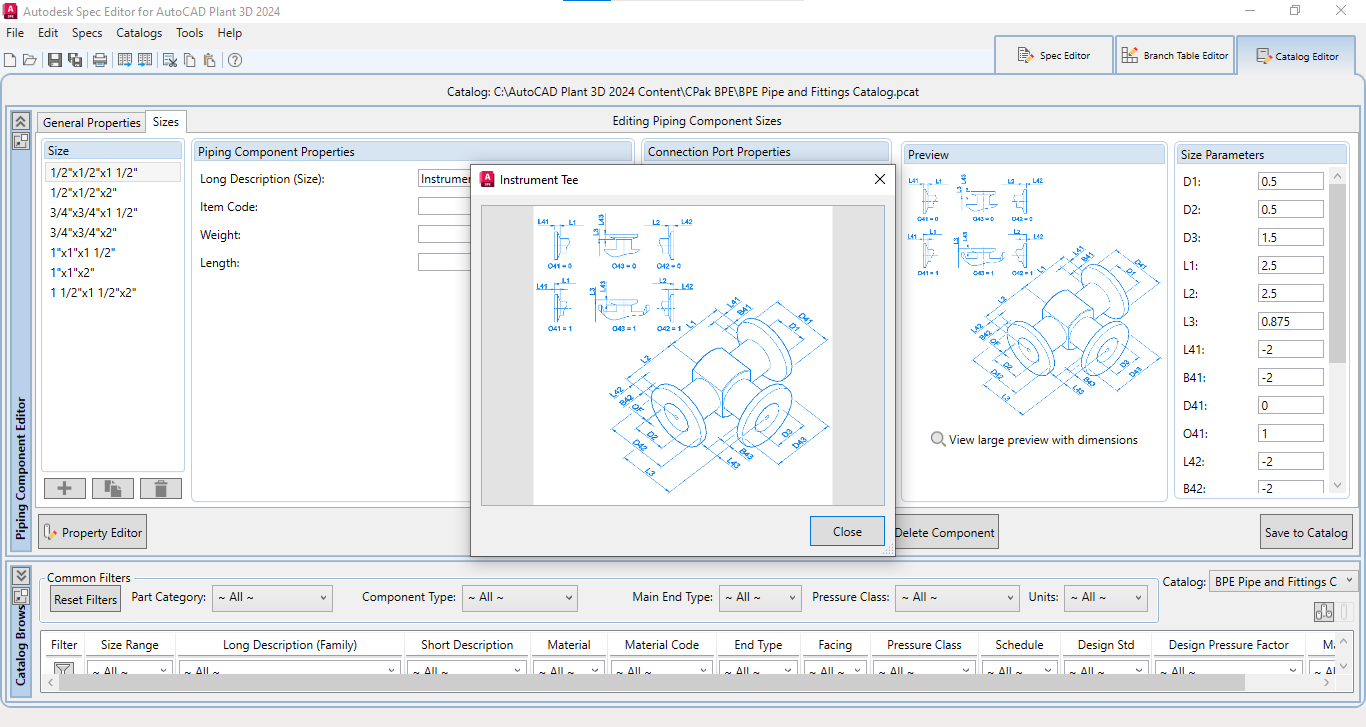The image size is (1366, 727).
Task: Create a new file from the toolbar
Action: [10, 60]
